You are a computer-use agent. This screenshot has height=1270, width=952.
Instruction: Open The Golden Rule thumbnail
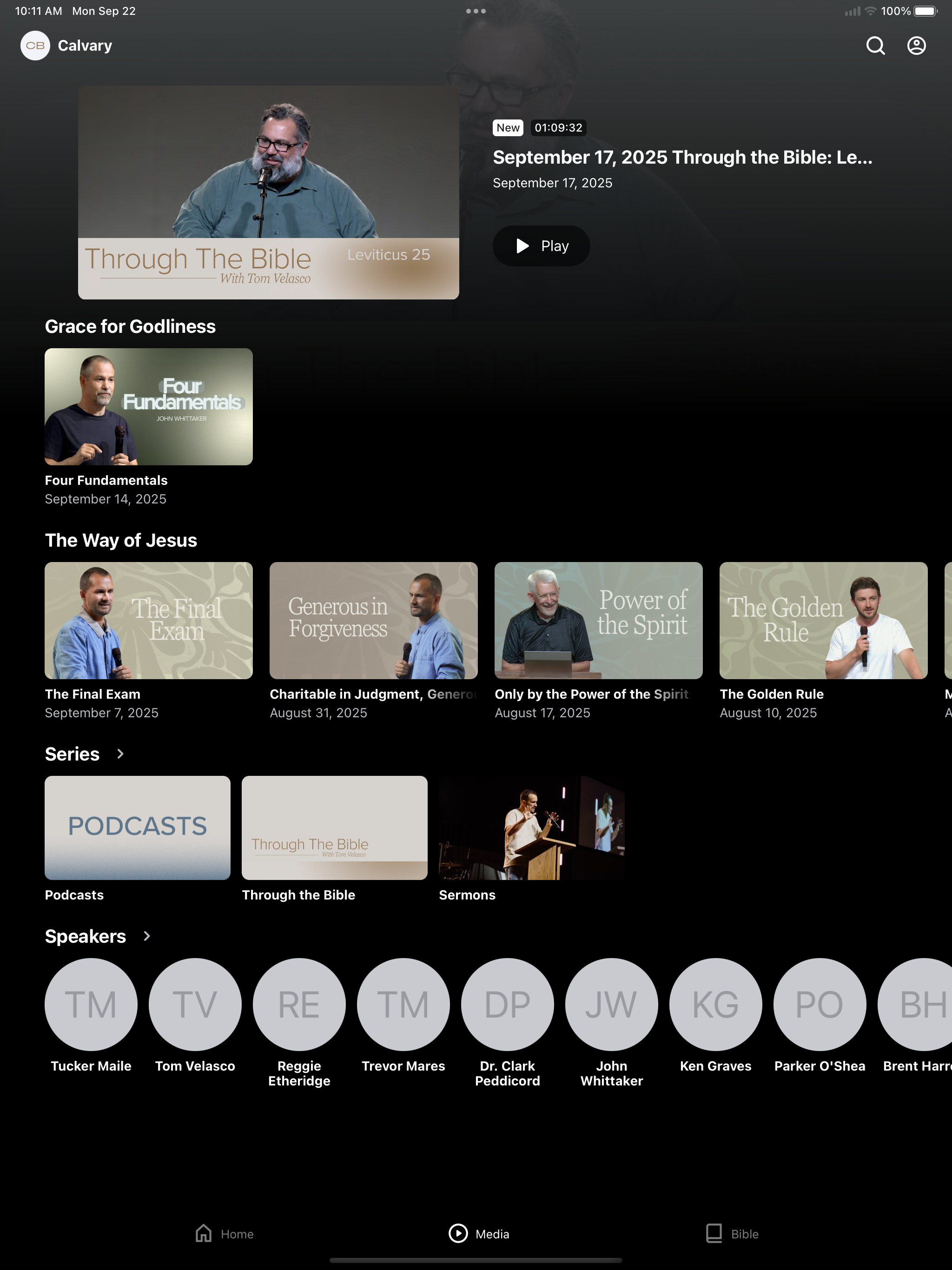(823, 621)
